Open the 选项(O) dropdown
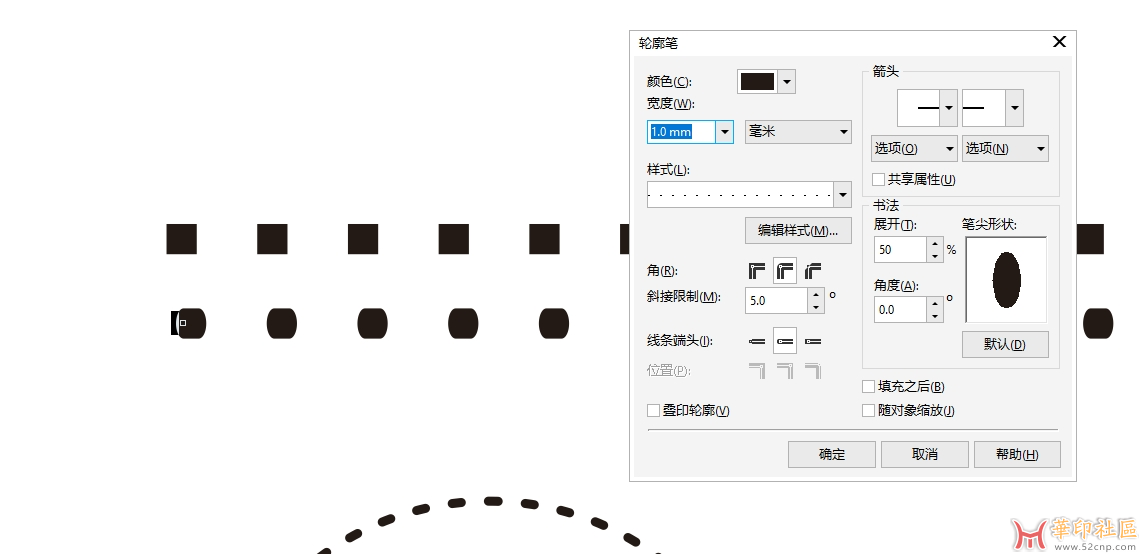The height and width of the screenshot is (554, 1140). (914, 148)
